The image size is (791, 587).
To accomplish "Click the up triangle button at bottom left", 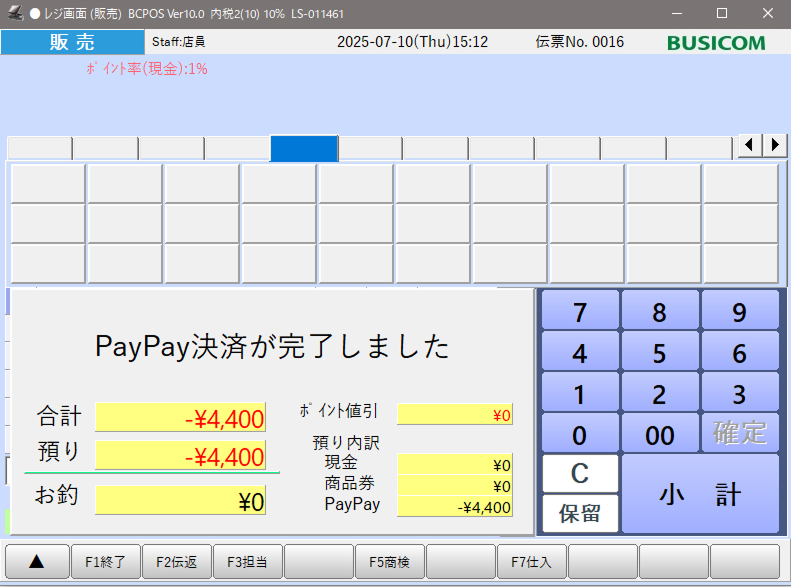I will [38, 562].
